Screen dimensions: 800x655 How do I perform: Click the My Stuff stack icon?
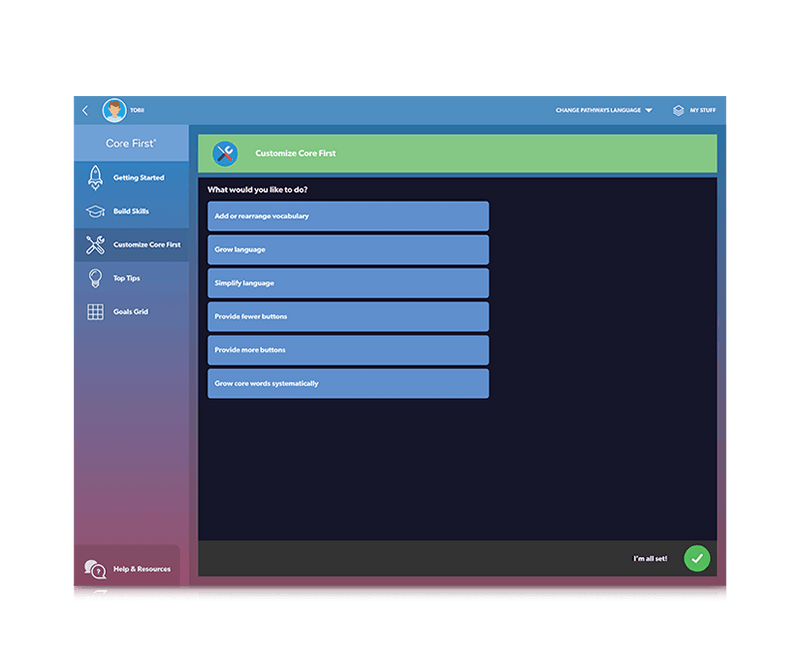(x=678, y=110)
